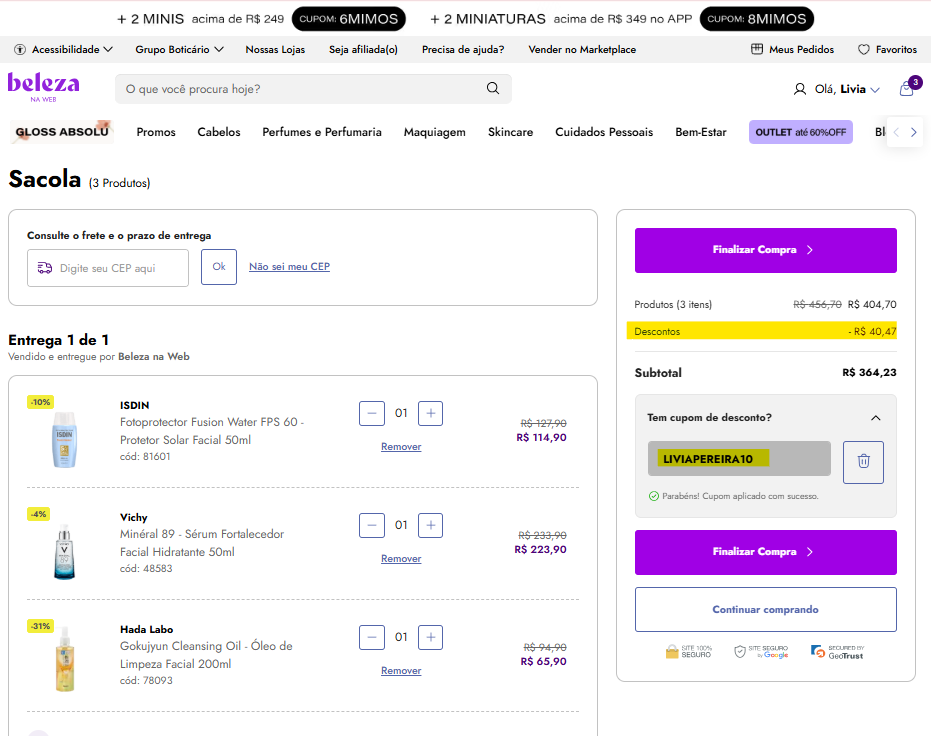Click the top Finalizar Compra button
The height and width of the screenshot is (736, 931).
[765, 250]
